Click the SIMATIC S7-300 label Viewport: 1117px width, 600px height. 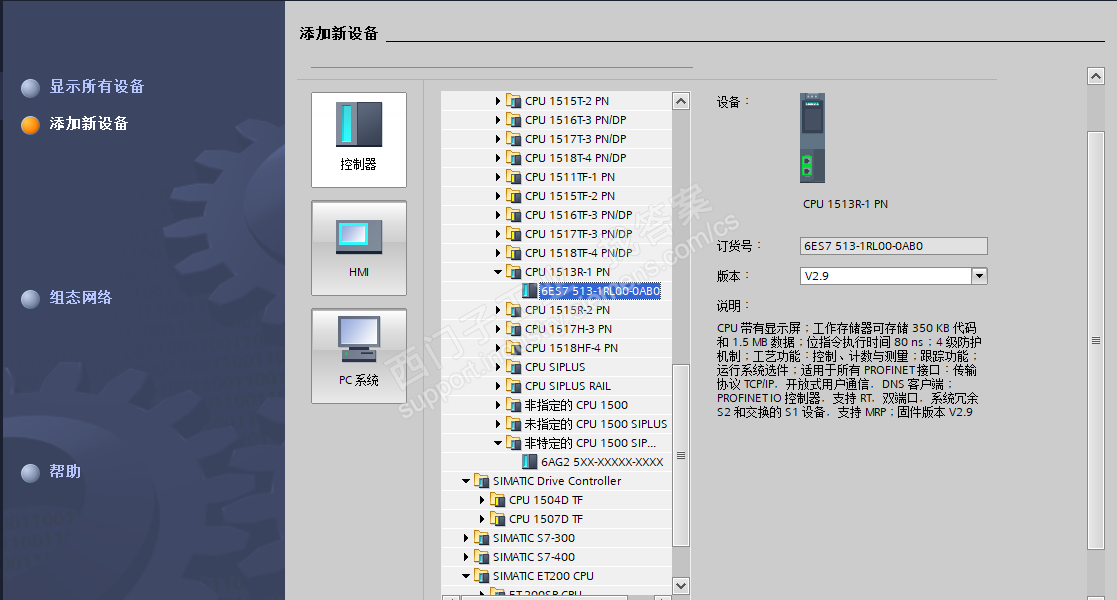pyautogui.click(x=534, y=538)
